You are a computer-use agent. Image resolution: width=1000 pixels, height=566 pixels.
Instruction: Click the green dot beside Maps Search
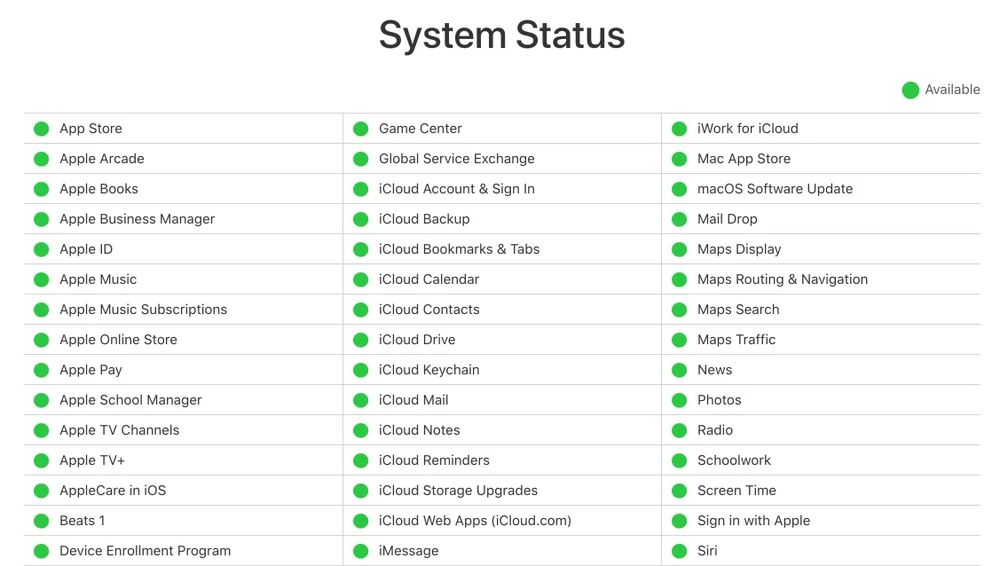(x=679, y=310)
